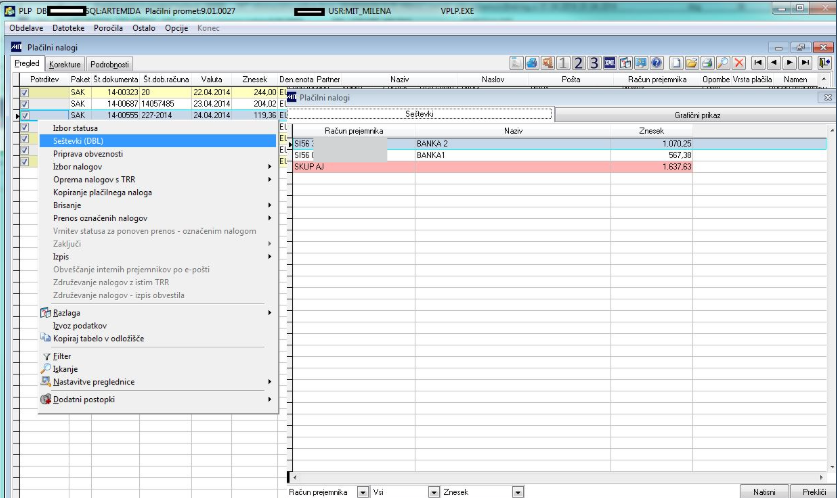Click the printer icon beside the magnifier
Viewport: 837px width, 498px height.
707,63
